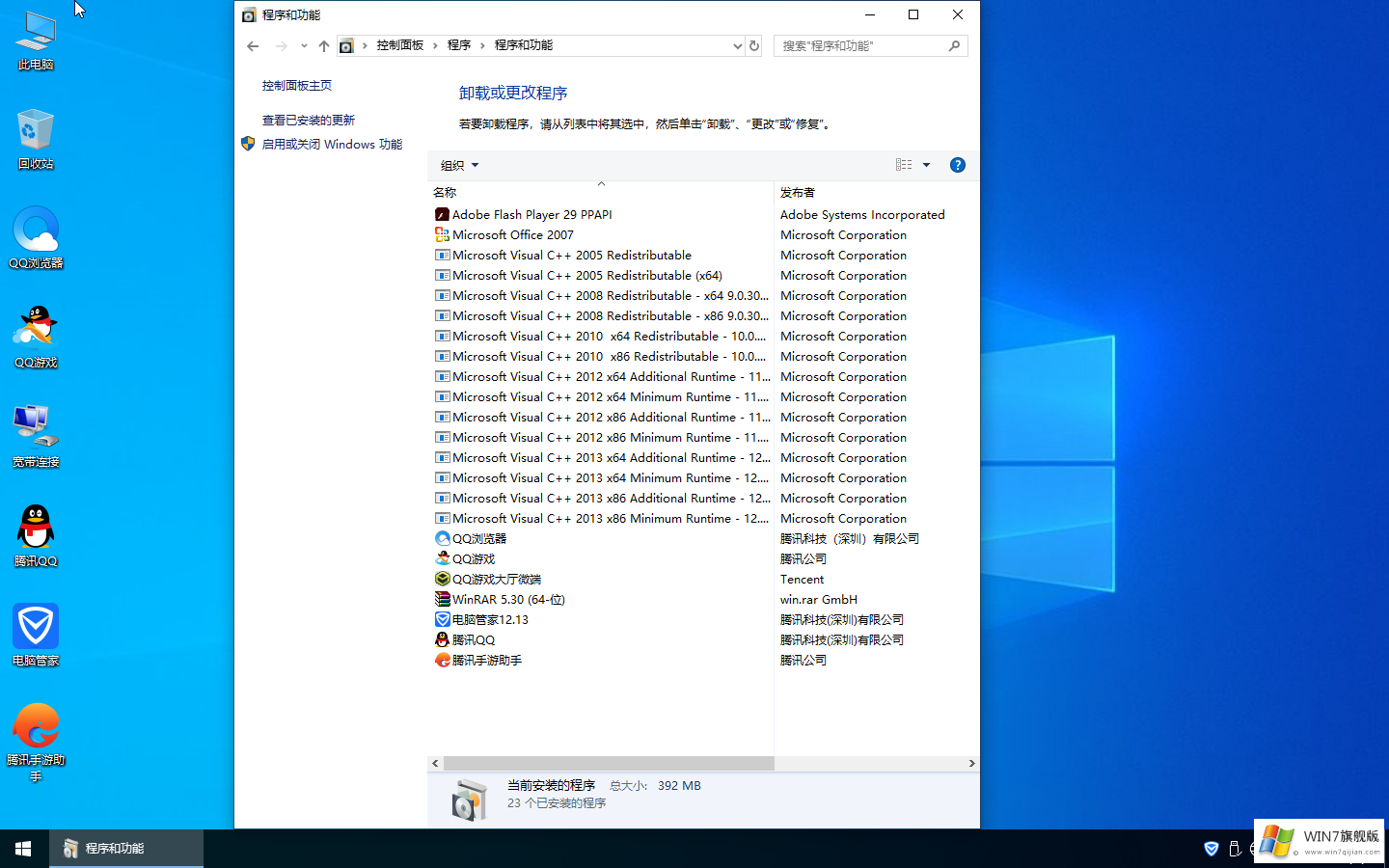Click the USB device tray icon
This screenshot has height=868, width=1389.
pos(1235,849)
